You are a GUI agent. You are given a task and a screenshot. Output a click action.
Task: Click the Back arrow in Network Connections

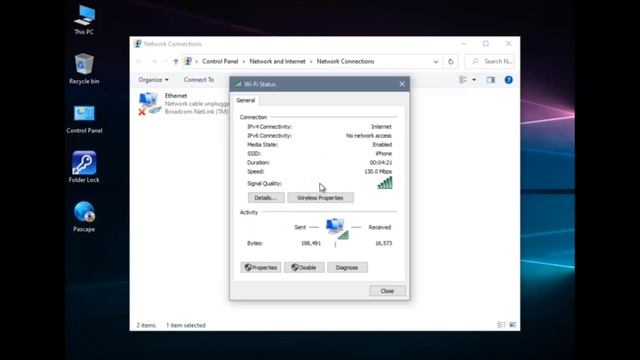coord(140,62)
